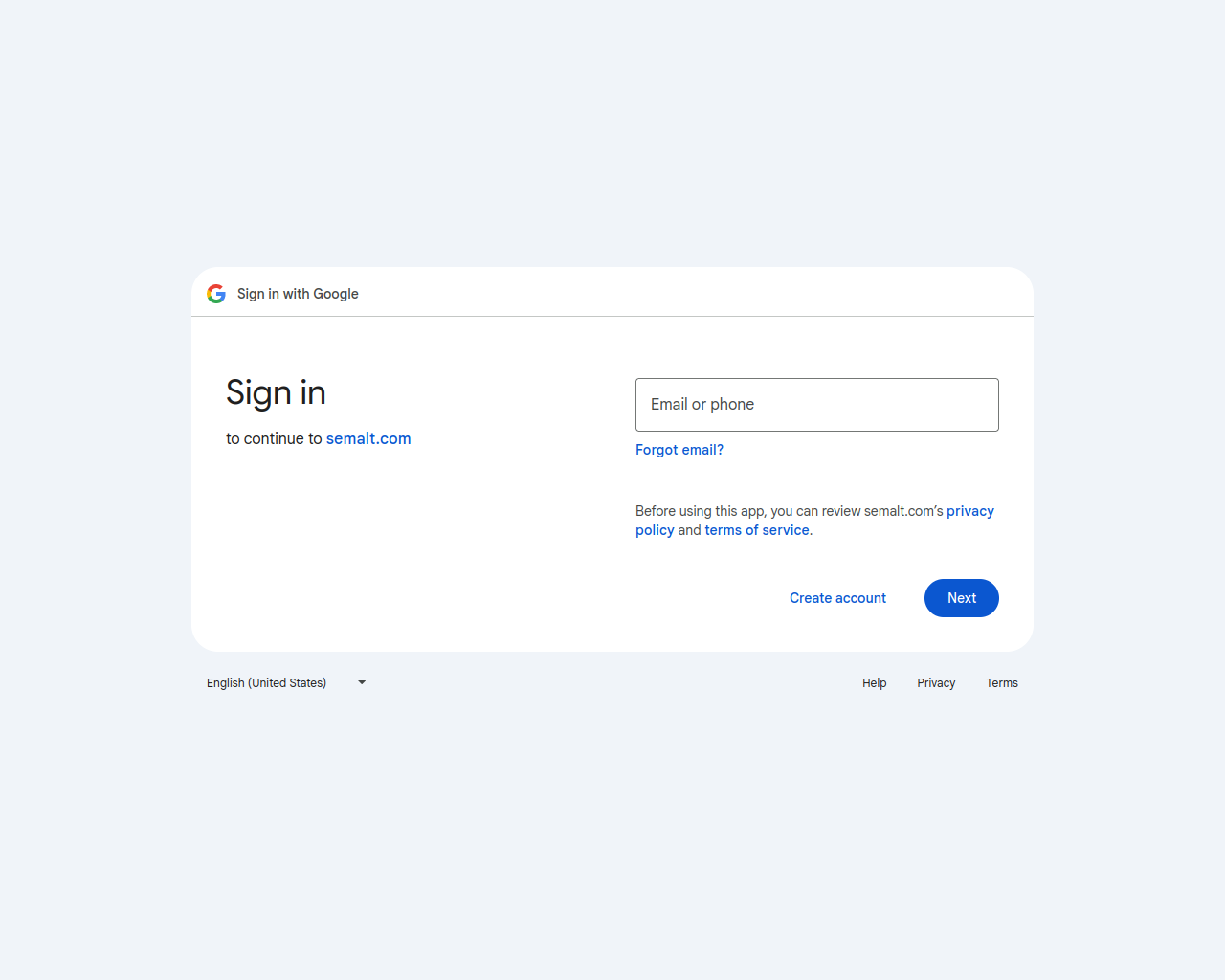This screenshot has width=1225, height=980.
Task: Click the 'and' text between the policy links
Action: click(690, 530)
